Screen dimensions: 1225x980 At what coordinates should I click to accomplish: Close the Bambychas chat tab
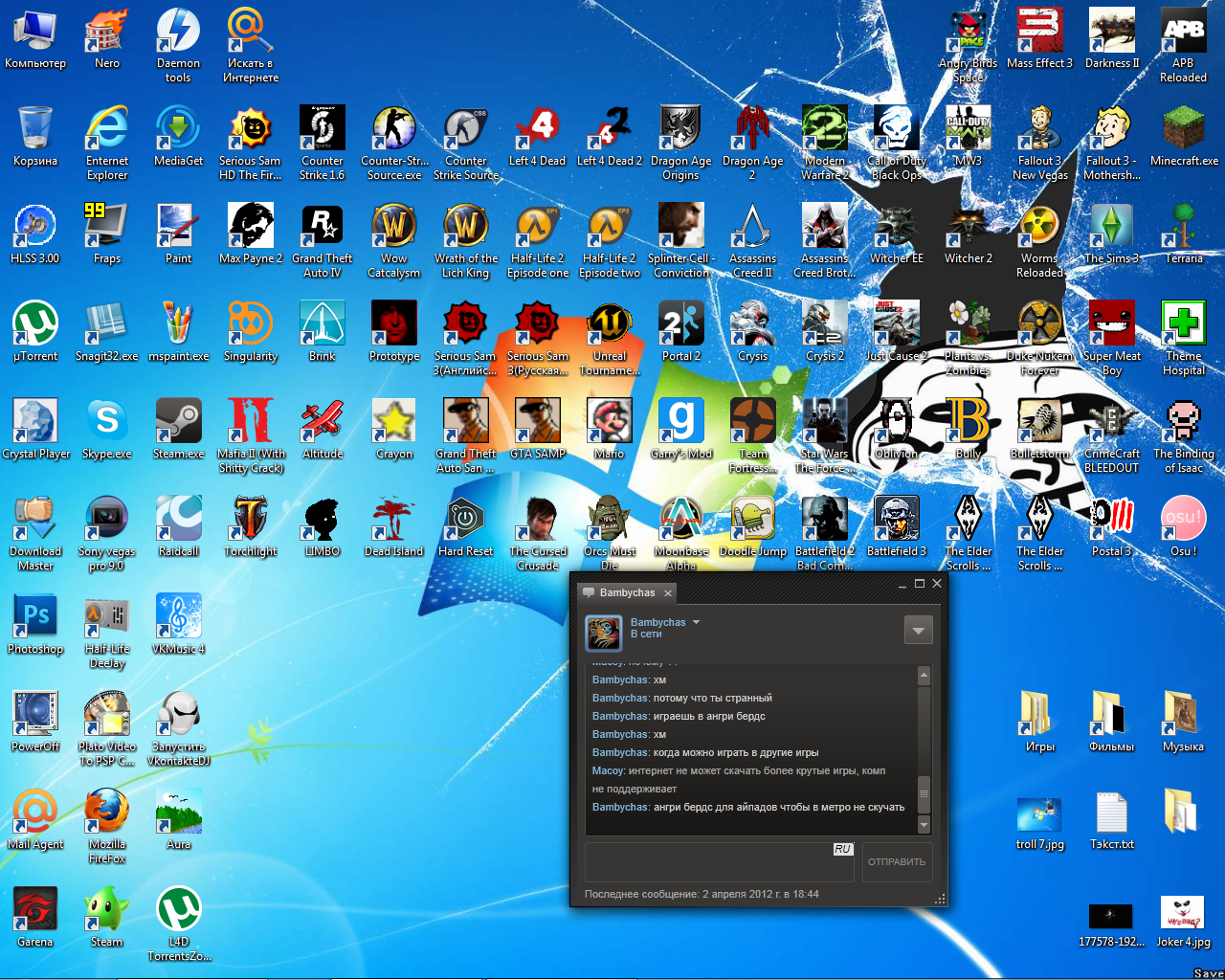click(668, 593)
